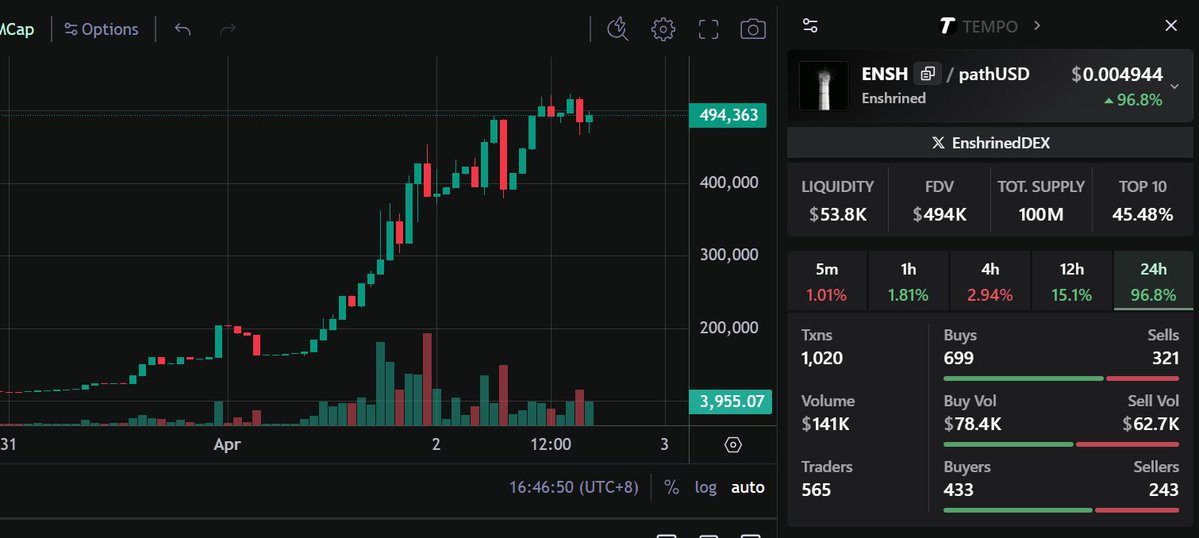This screenshot has width=1199, height=538.
Task: Open chart settings gear
Action: (x=663, y=29)
